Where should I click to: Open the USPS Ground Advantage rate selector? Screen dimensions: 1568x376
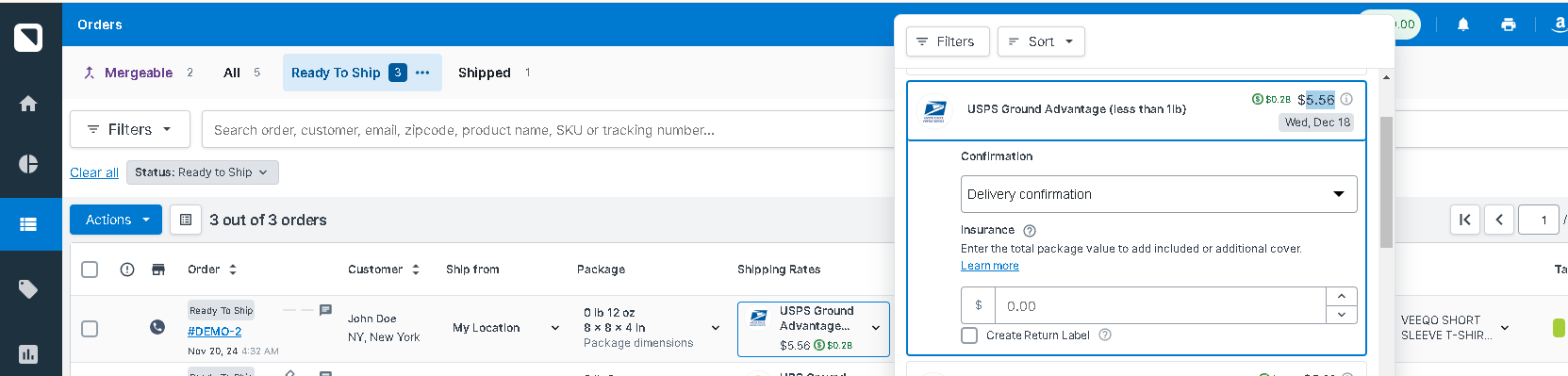point(814,330)
